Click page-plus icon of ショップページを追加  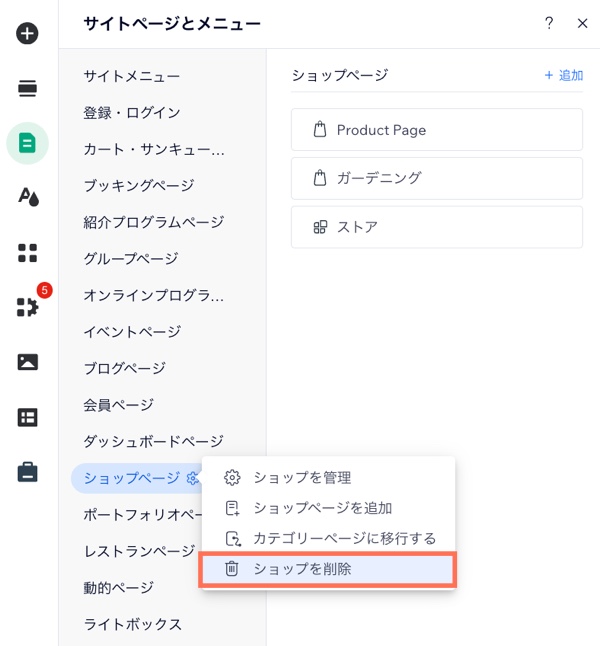(x=232, y=508)
